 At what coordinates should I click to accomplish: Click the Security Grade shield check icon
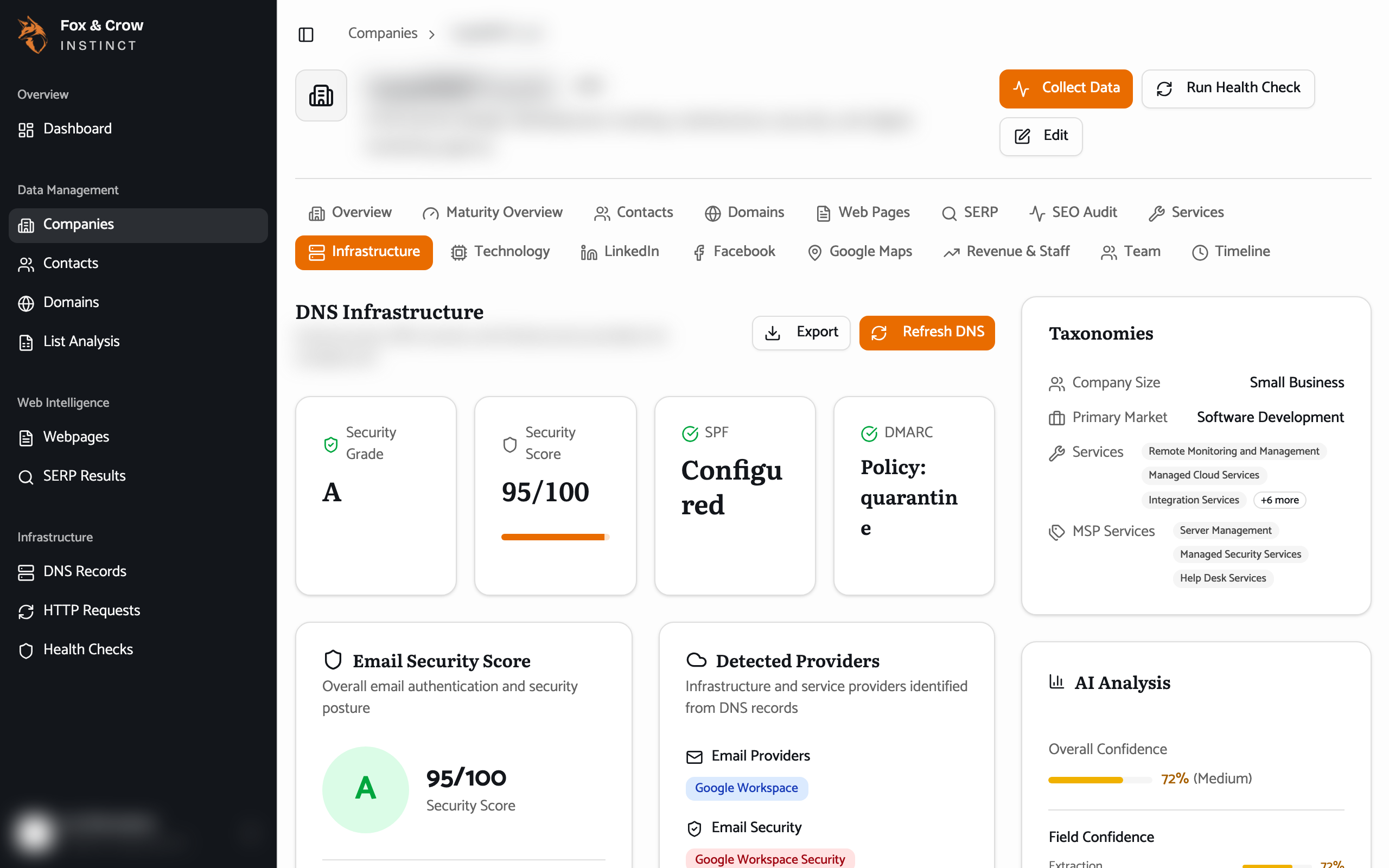coord(330,444)
